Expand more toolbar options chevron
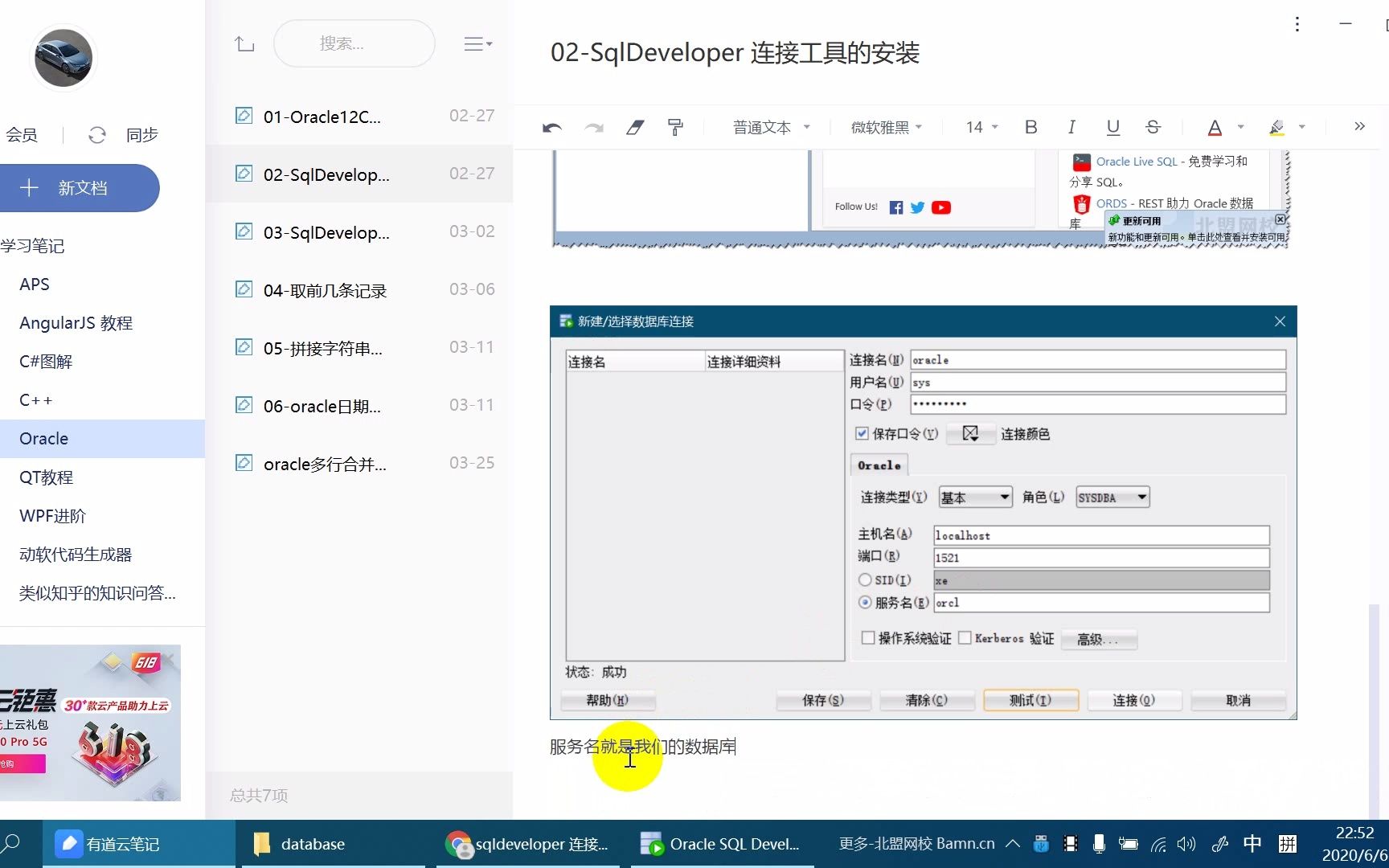Screen dimensions: 1389x868 pyautogui.click(x=1359, y=126)
